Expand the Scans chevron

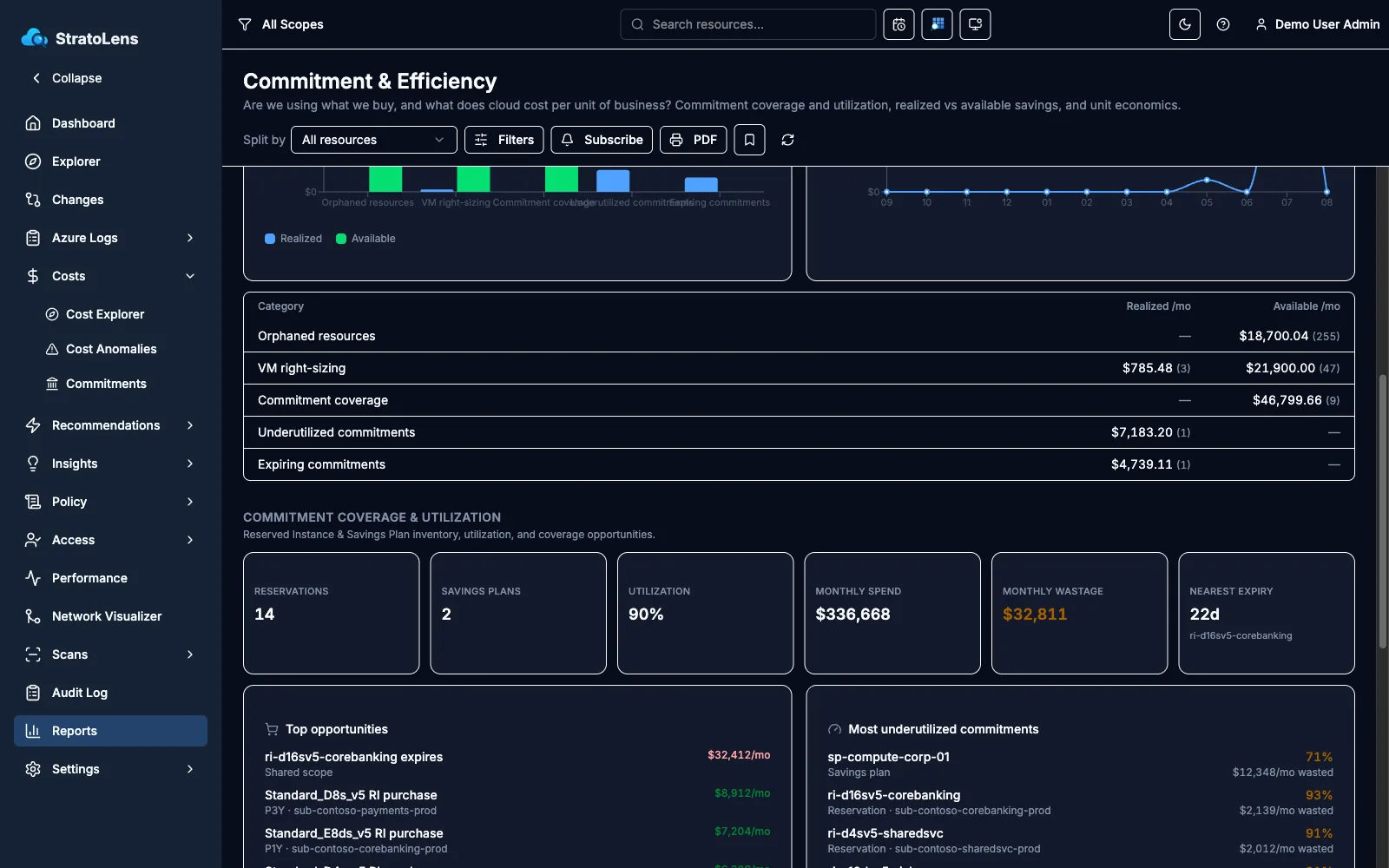click(x=190, y=654)
